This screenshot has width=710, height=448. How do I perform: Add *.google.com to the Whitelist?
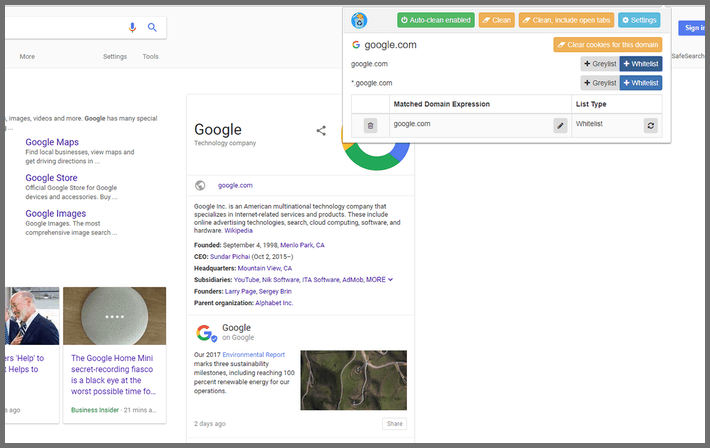(x=641, y=83)
